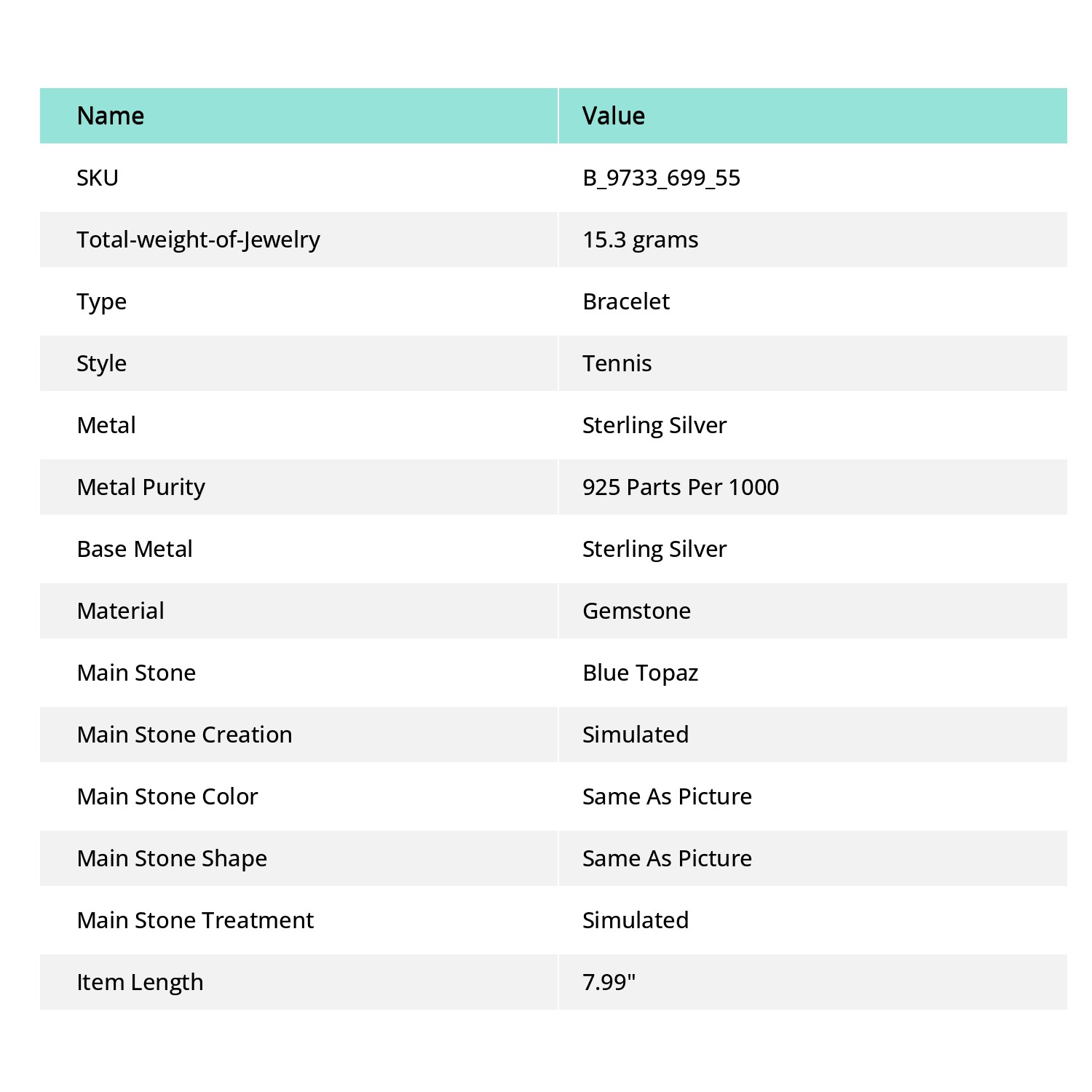This screenshot has width=1092, height=1092.
Task: Click the Main Stone Color label
Action: 167,796
